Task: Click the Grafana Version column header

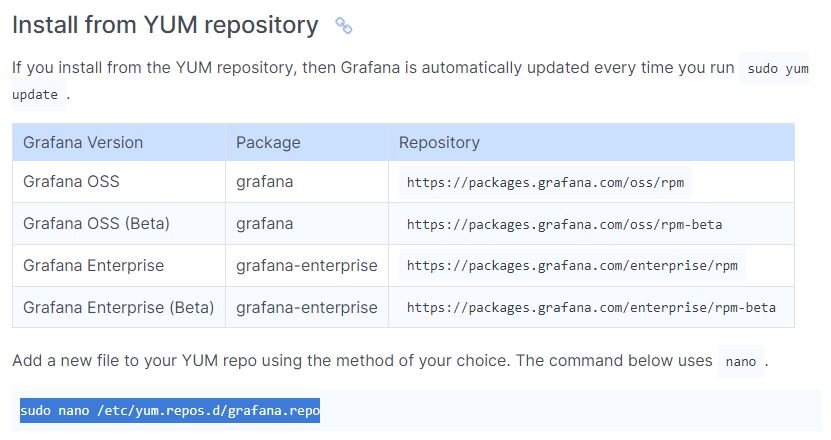Action: coord(83,142)
